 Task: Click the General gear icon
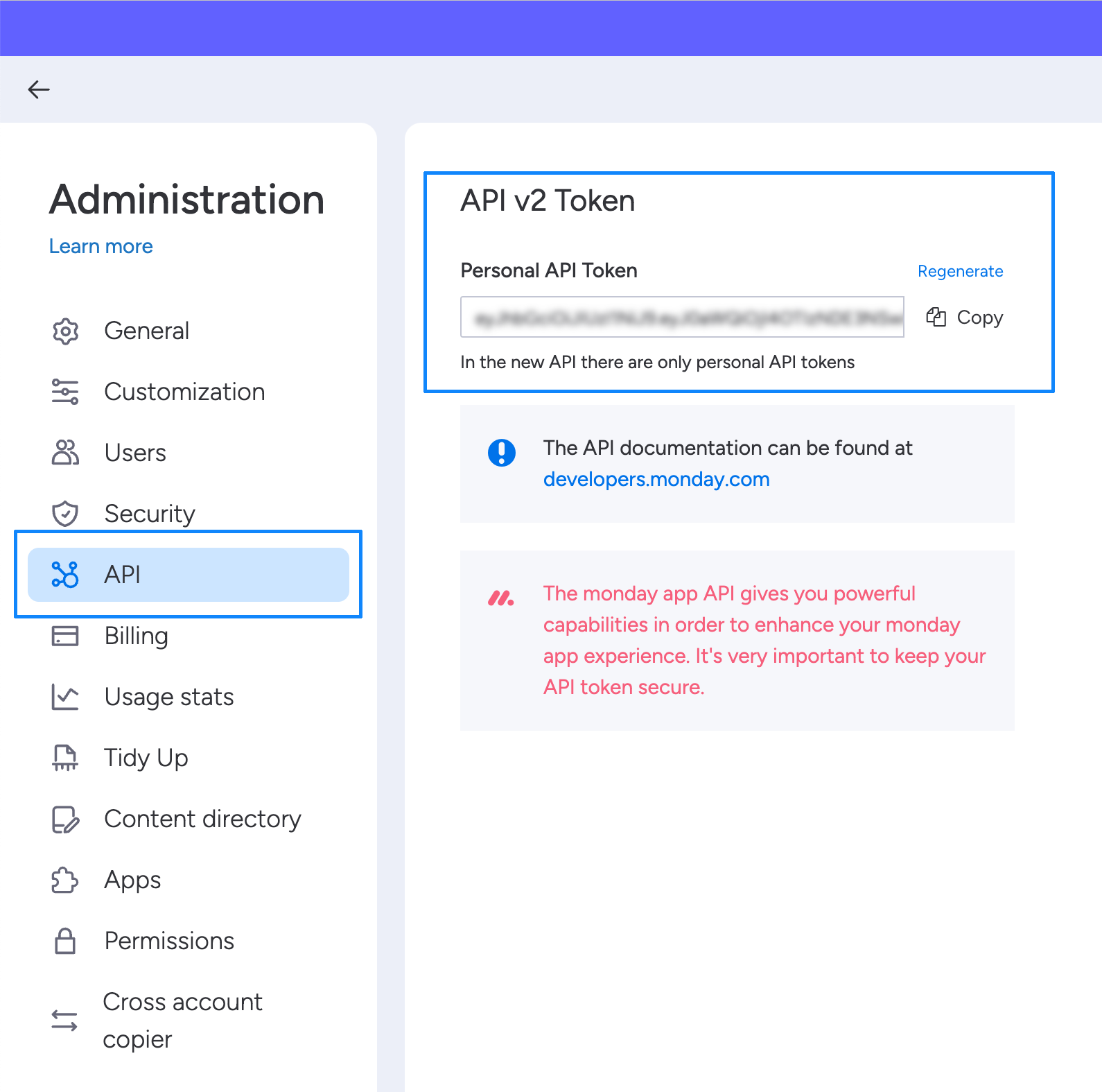click(65, 331)
